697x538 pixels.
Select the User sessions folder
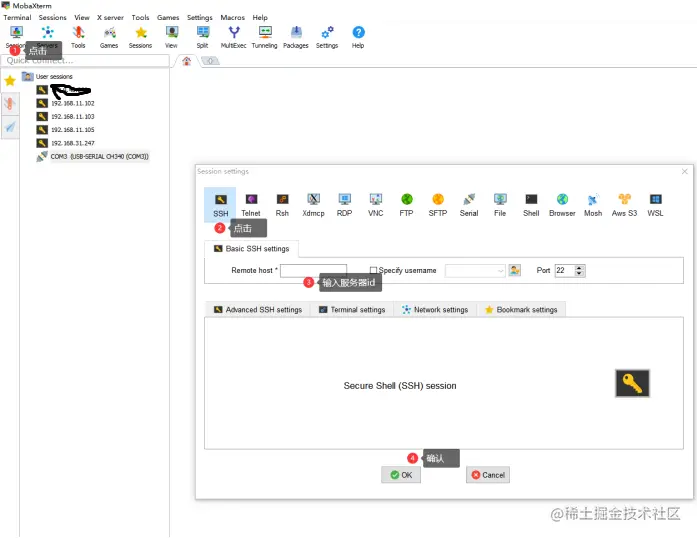[x=48, y=76]
